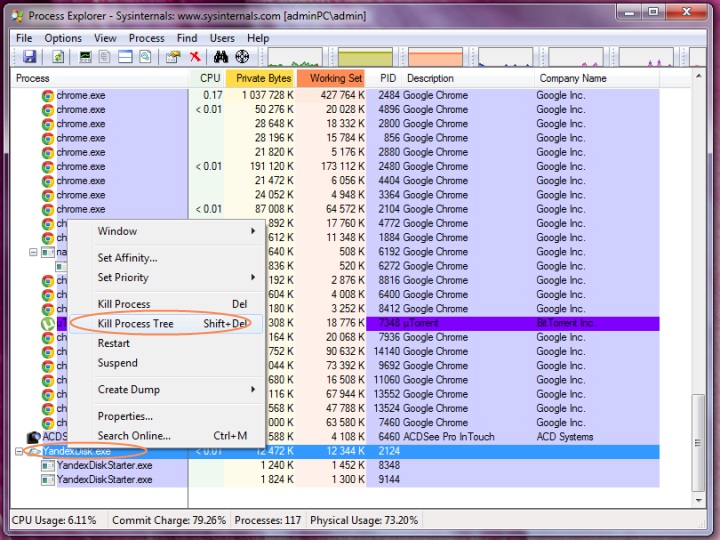Sort by Company Name column header
The image size is (720, 540).
pyautogui.click(x=597, y=79)
